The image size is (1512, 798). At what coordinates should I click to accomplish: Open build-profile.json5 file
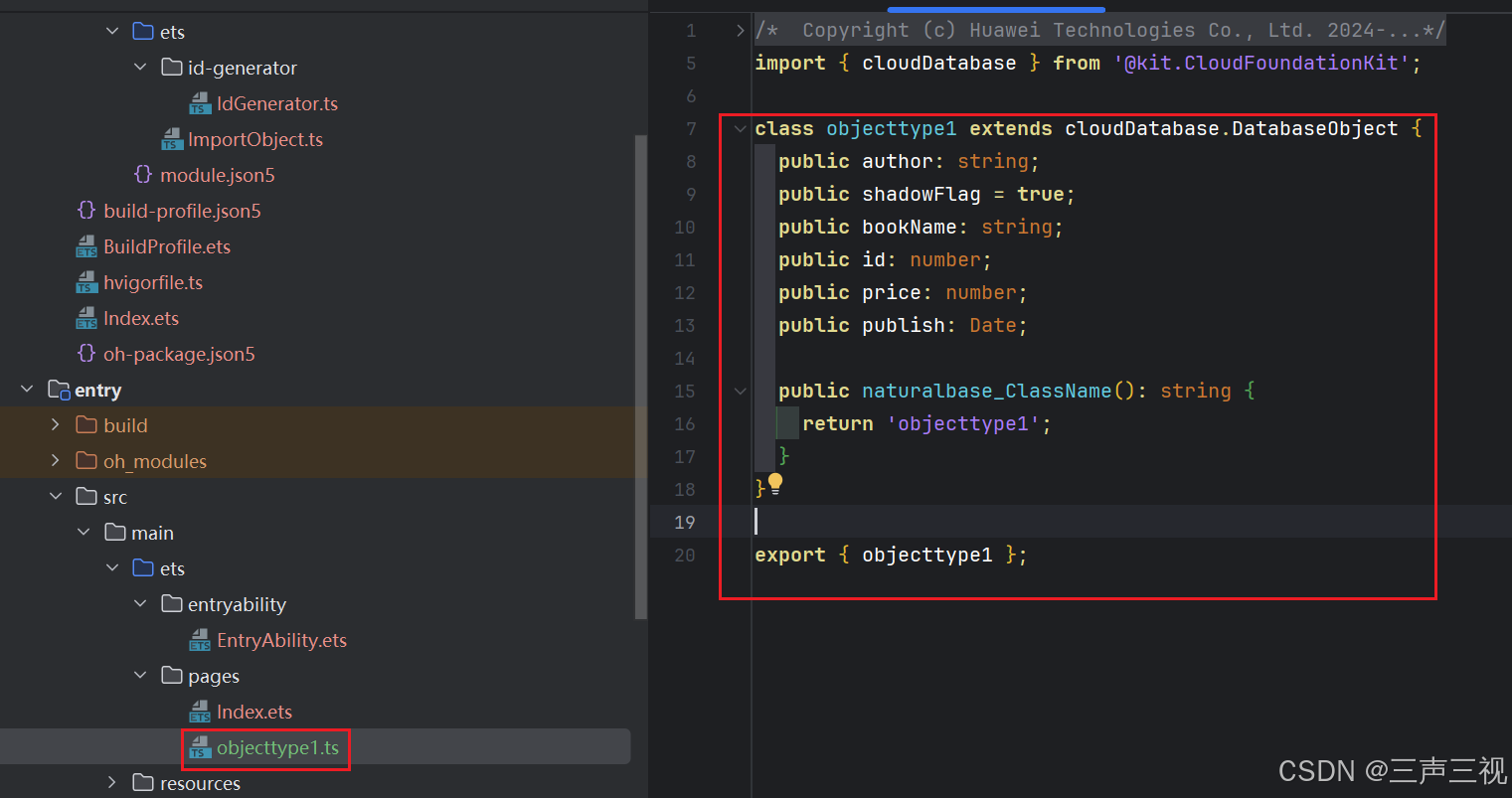[x=182, y=211]
